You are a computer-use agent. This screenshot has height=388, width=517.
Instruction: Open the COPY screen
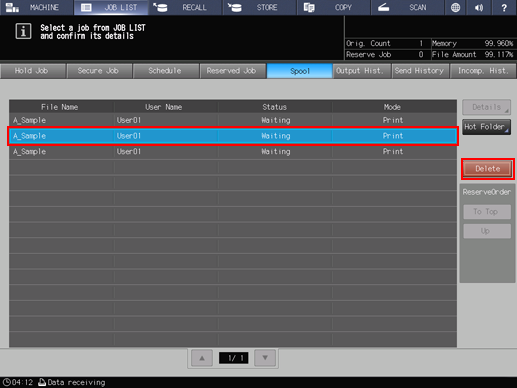click(334, 7)
